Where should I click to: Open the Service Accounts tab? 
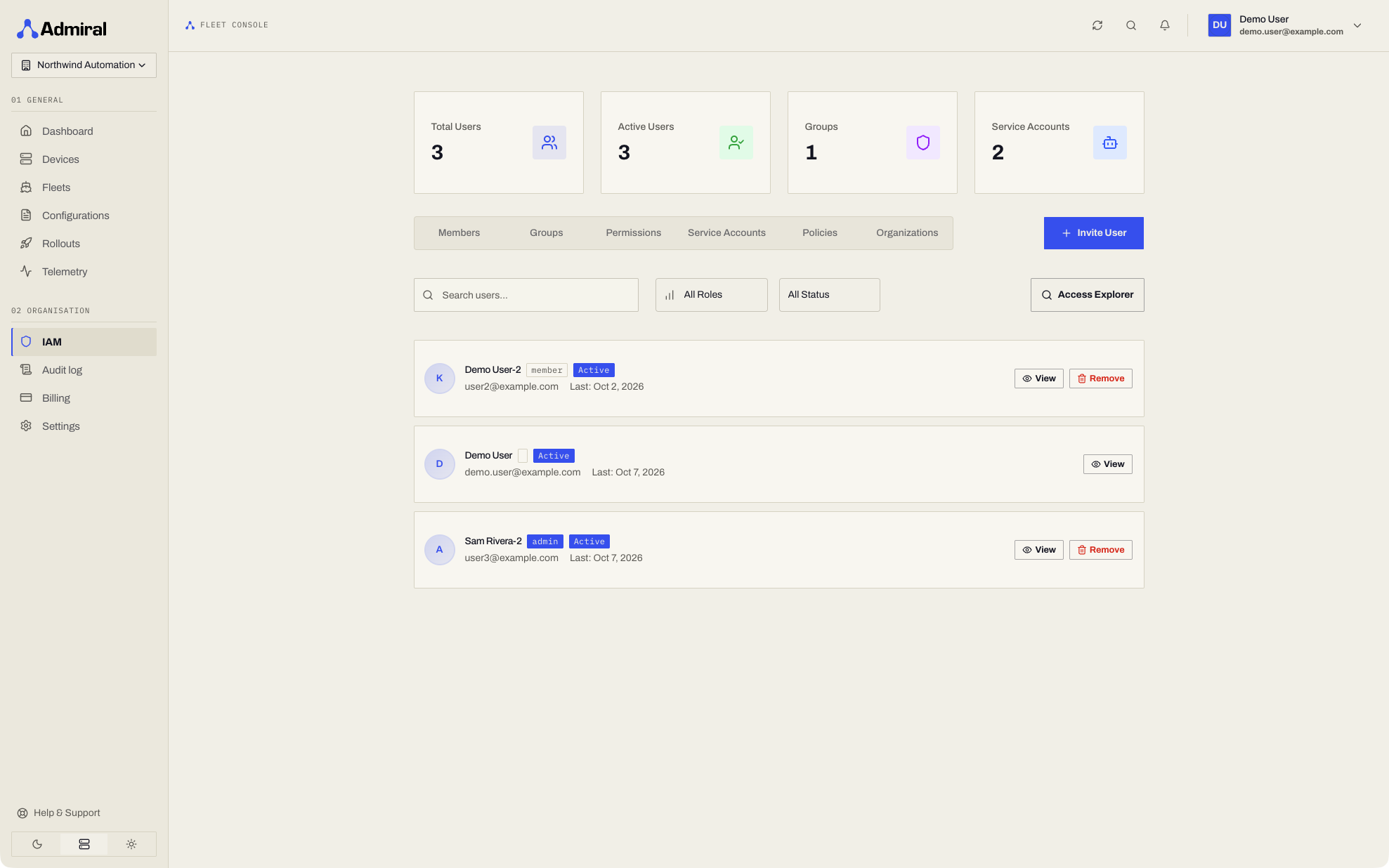click(x=726, y=233)
